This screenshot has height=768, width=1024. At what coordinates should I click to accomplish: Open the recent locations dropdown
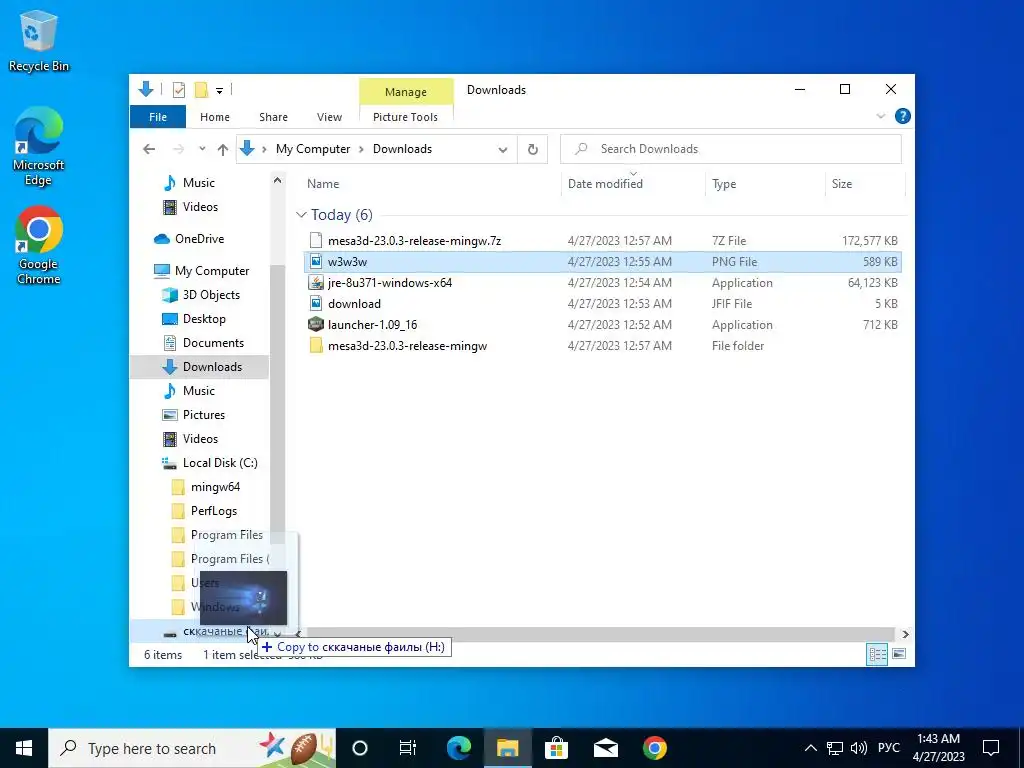coord(202,149)
